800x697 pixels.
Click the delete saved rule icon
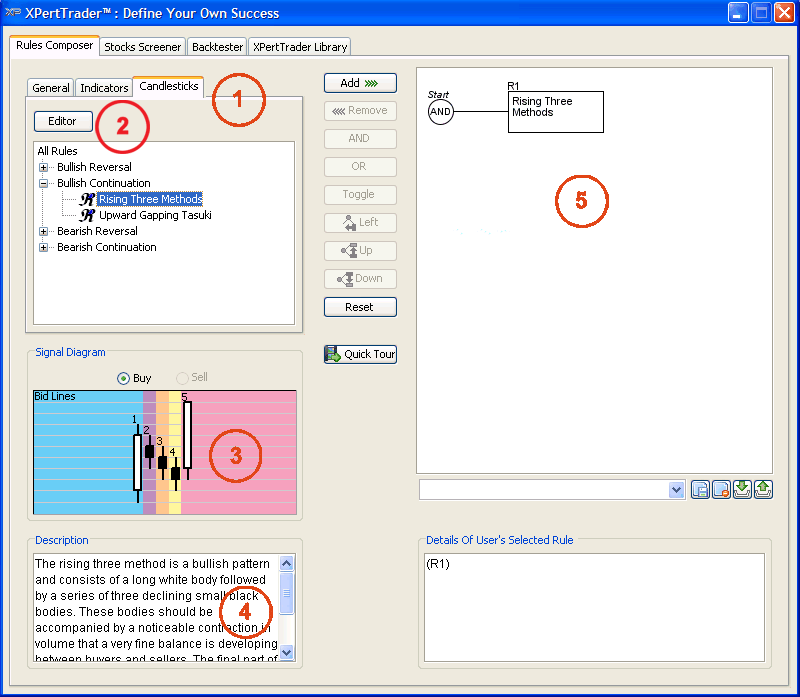(x=721, y=490)
